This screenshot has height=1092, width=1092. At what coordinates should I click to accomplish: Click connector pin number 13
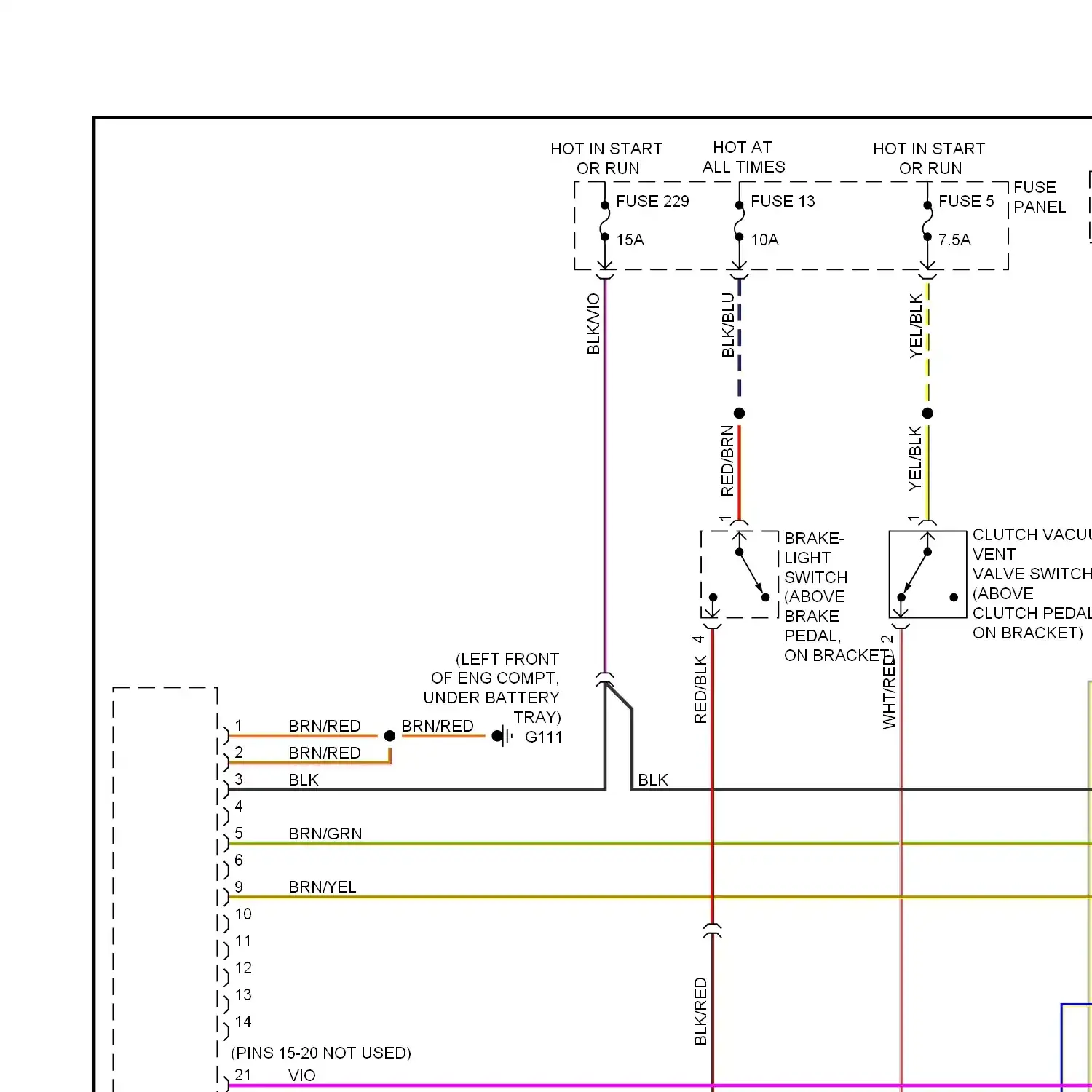243,994
